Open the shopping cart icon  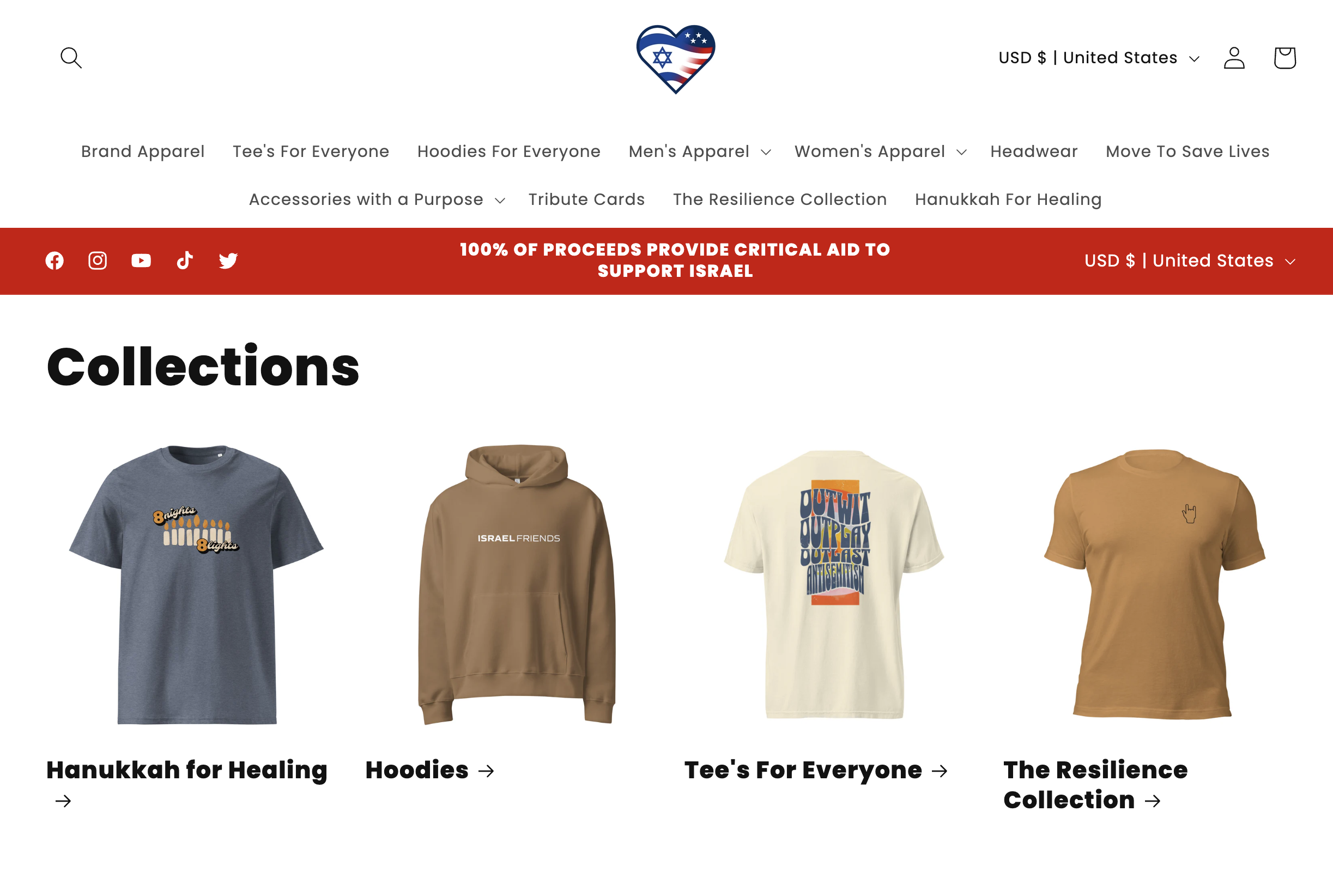[1284, 58]
